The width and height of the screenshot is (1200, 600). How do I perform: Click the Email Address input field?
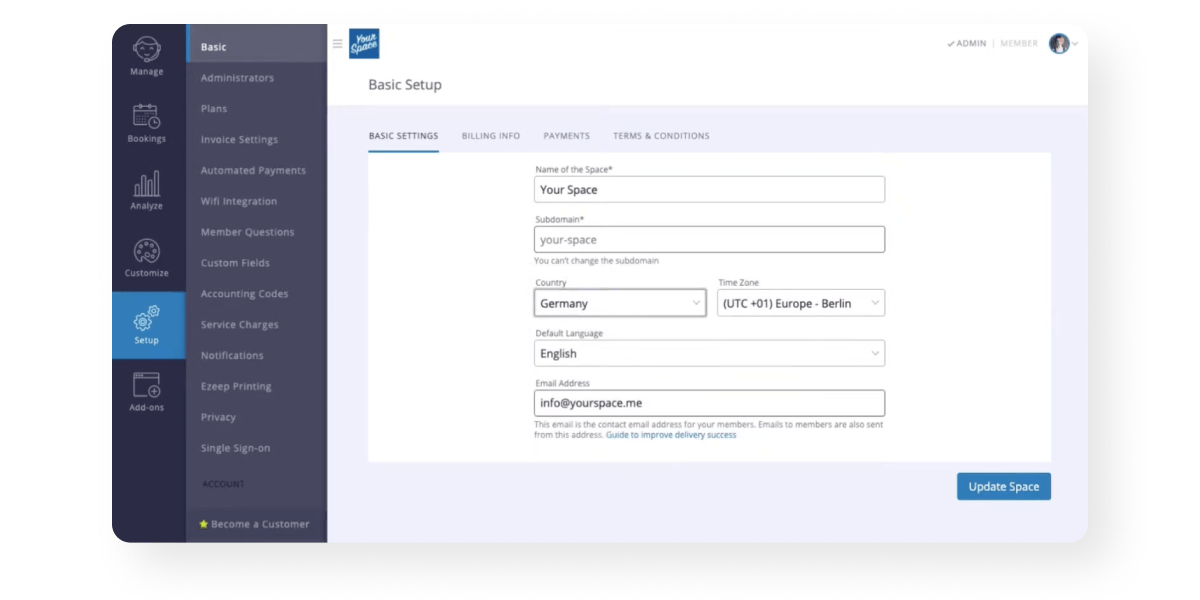(x=709, y=403)
